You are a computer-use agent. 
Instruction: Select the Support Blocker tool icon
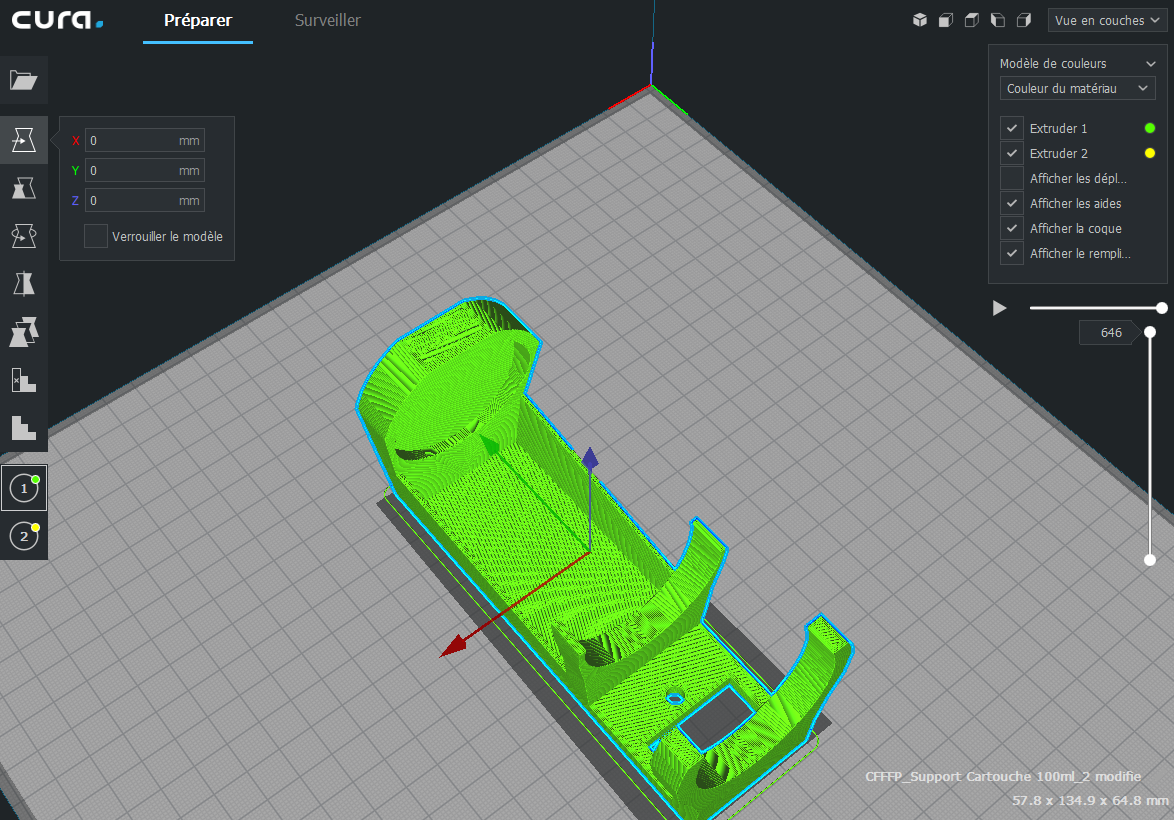(x=23, y=380)
